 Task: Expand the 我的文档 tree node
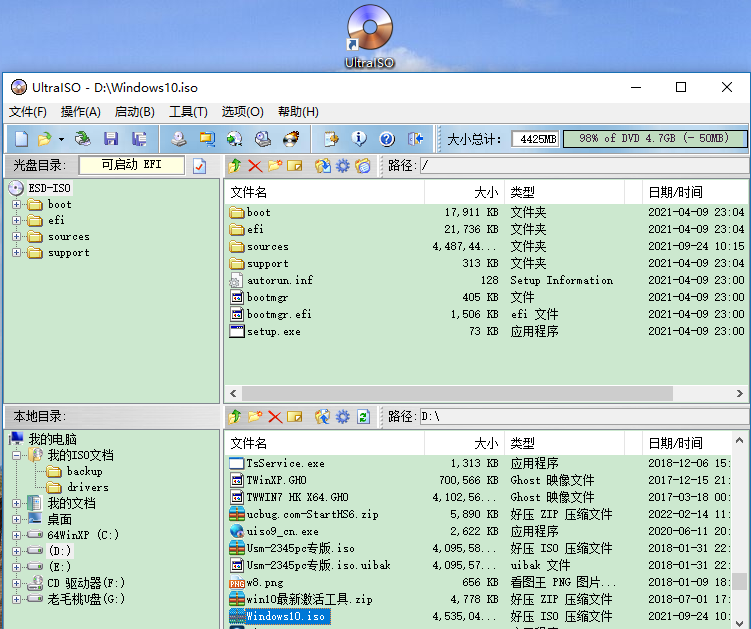point(17,503)
